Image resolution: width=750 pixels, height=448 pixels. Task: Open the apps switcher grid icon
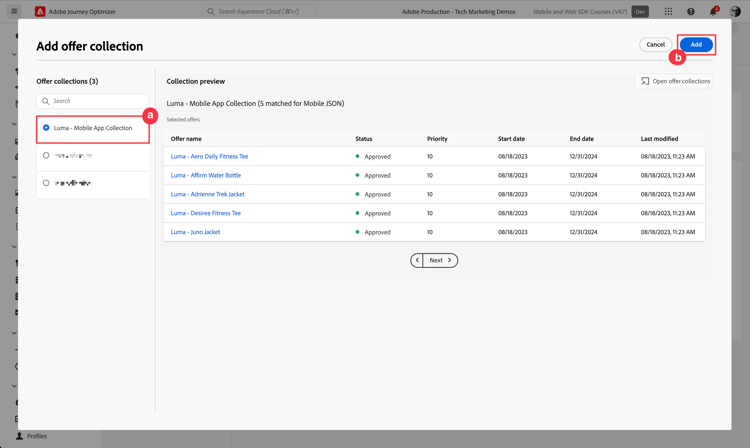click(668, 11)
